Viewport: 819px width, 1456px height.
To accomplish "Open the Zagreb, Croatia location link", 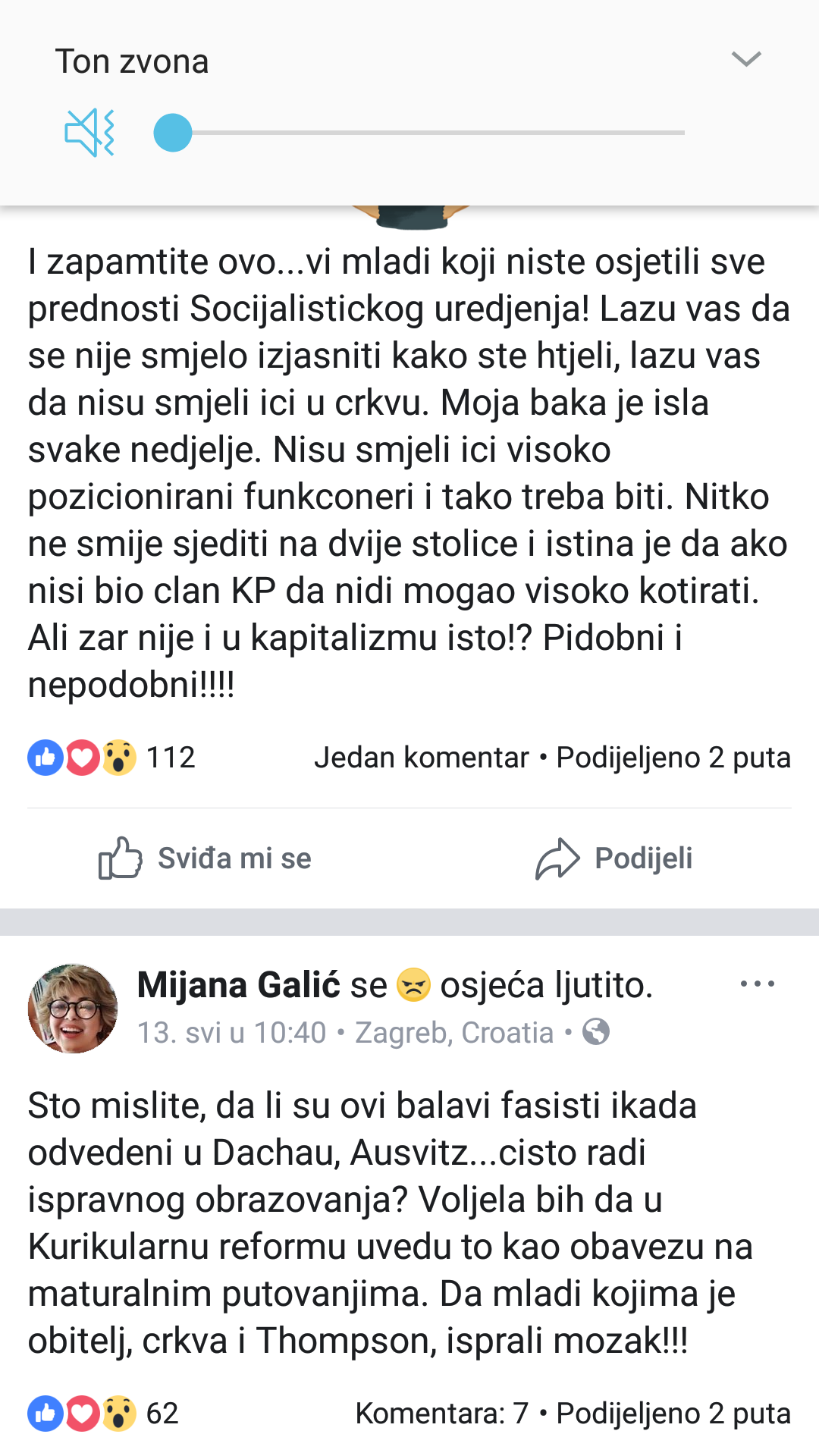I will tap(454, 1033).
